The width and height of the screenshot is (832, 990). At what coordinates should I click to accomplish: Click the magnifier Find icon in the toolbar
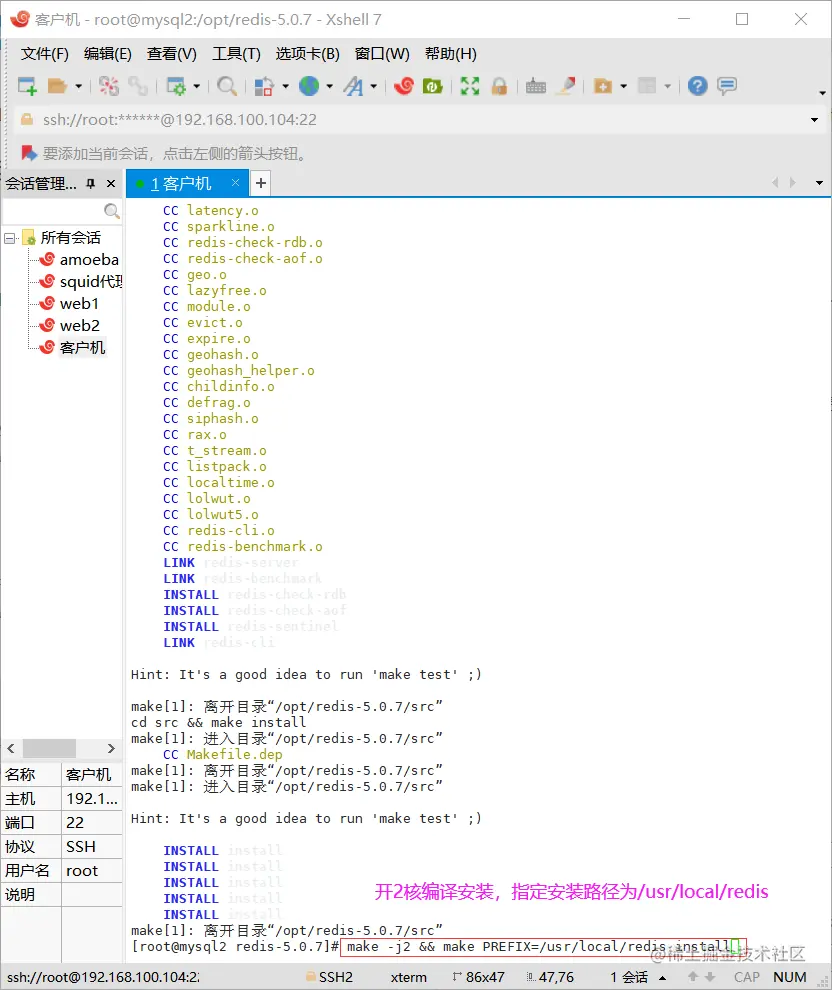[227, 86]
